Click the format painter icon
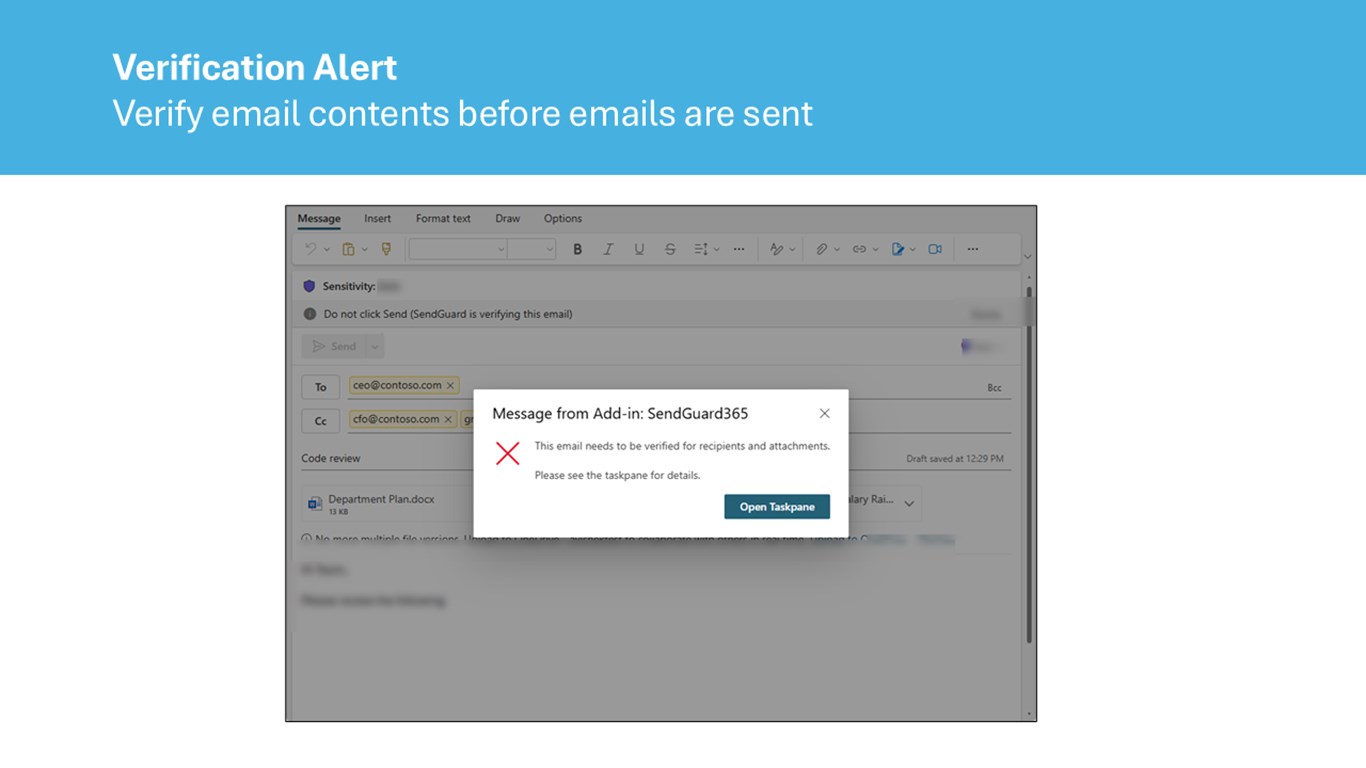This screenshot has width=1366, height=768. pyautogui.click(x=386, y=249)
